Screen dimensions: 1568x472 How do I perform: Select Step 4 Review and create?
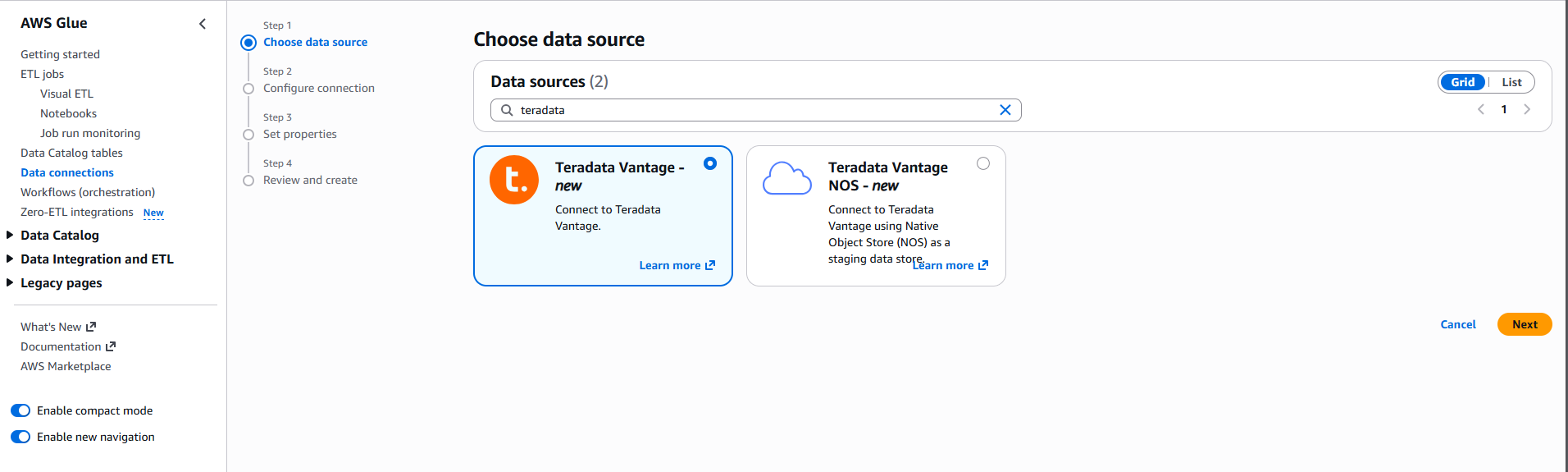pyautogui.click(x=310, y=180)
